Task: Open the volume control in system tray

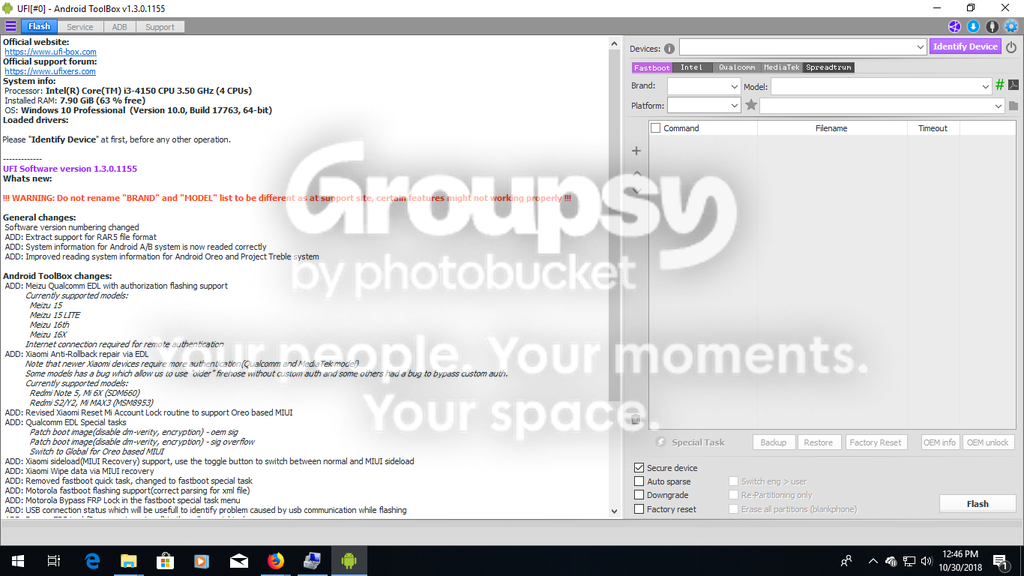Action: [x=926, y=561]
